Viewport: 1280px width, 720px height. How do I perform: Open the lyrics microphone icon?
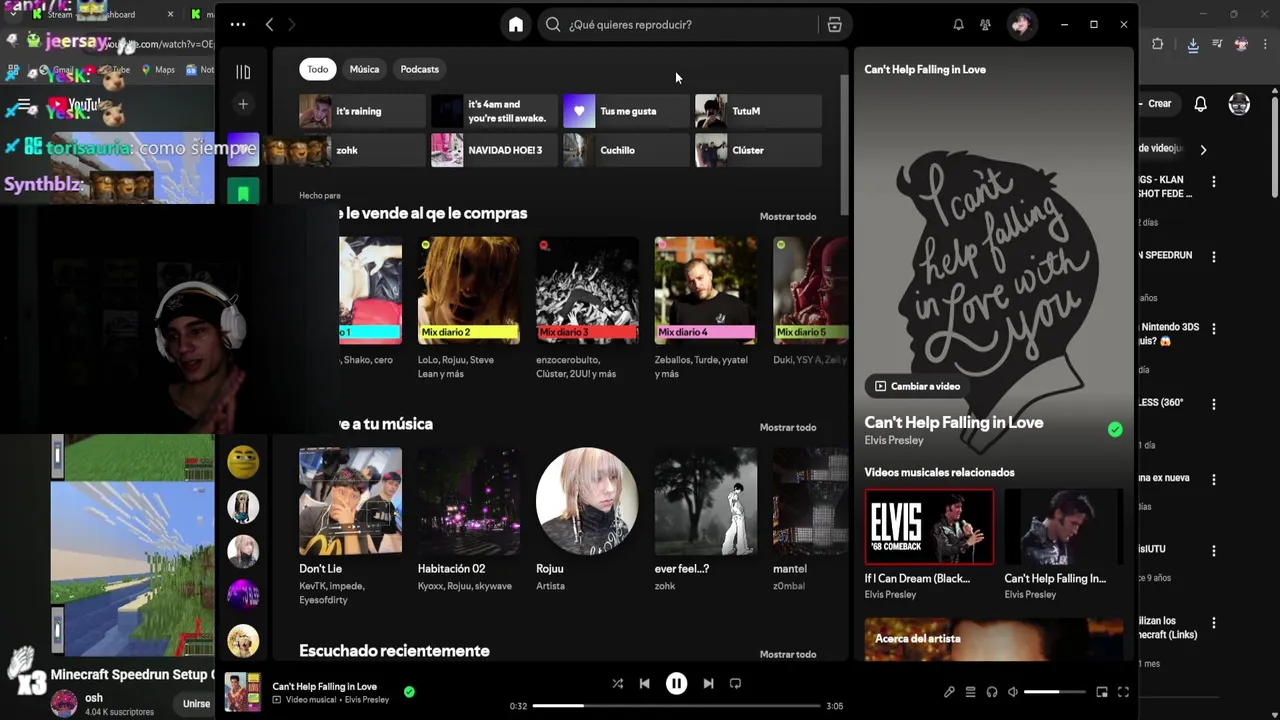pyautogui.click(x=949, y=692)
